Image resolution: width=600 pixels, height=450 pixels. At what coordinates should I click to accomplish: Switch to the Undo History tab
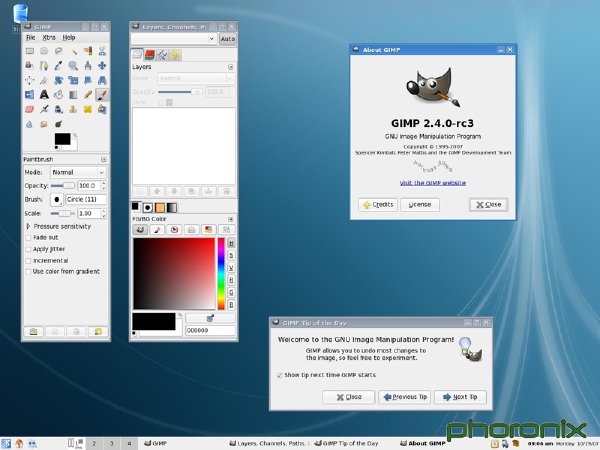click(175, 55)
